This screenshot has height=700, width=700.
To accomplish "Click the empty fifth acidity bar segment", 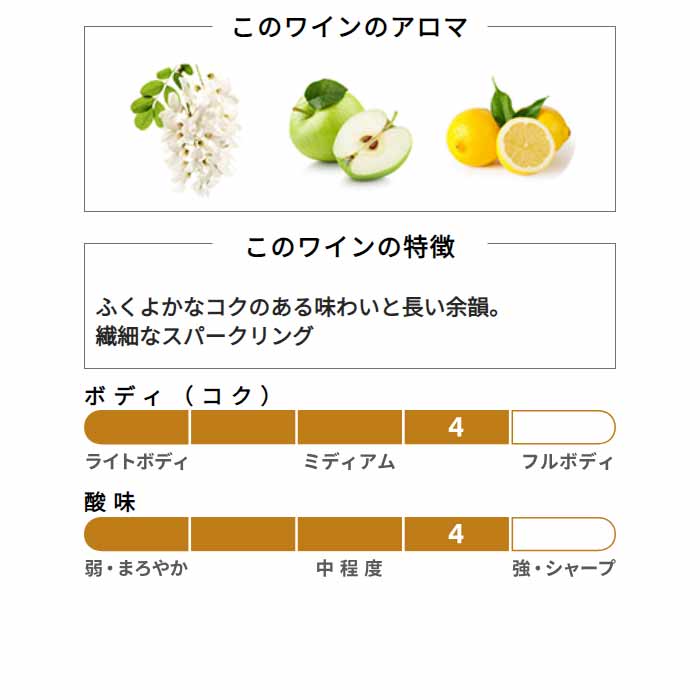I will [564, 534].
